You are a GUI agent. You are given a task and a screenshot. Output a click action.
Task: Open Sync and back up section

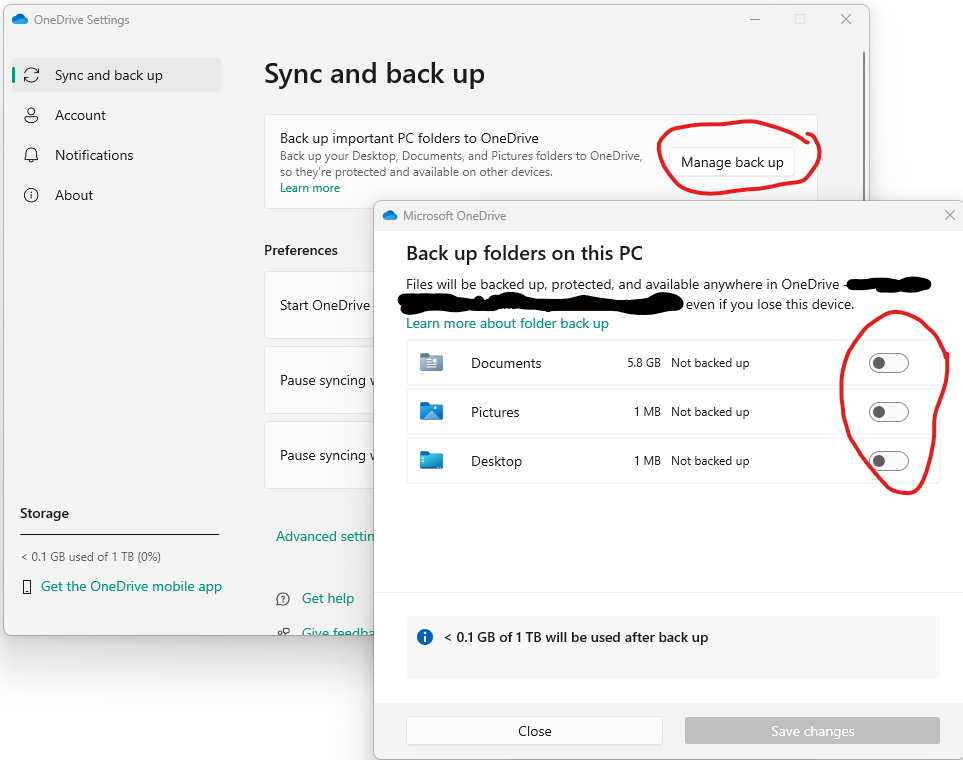coord(116,75)
